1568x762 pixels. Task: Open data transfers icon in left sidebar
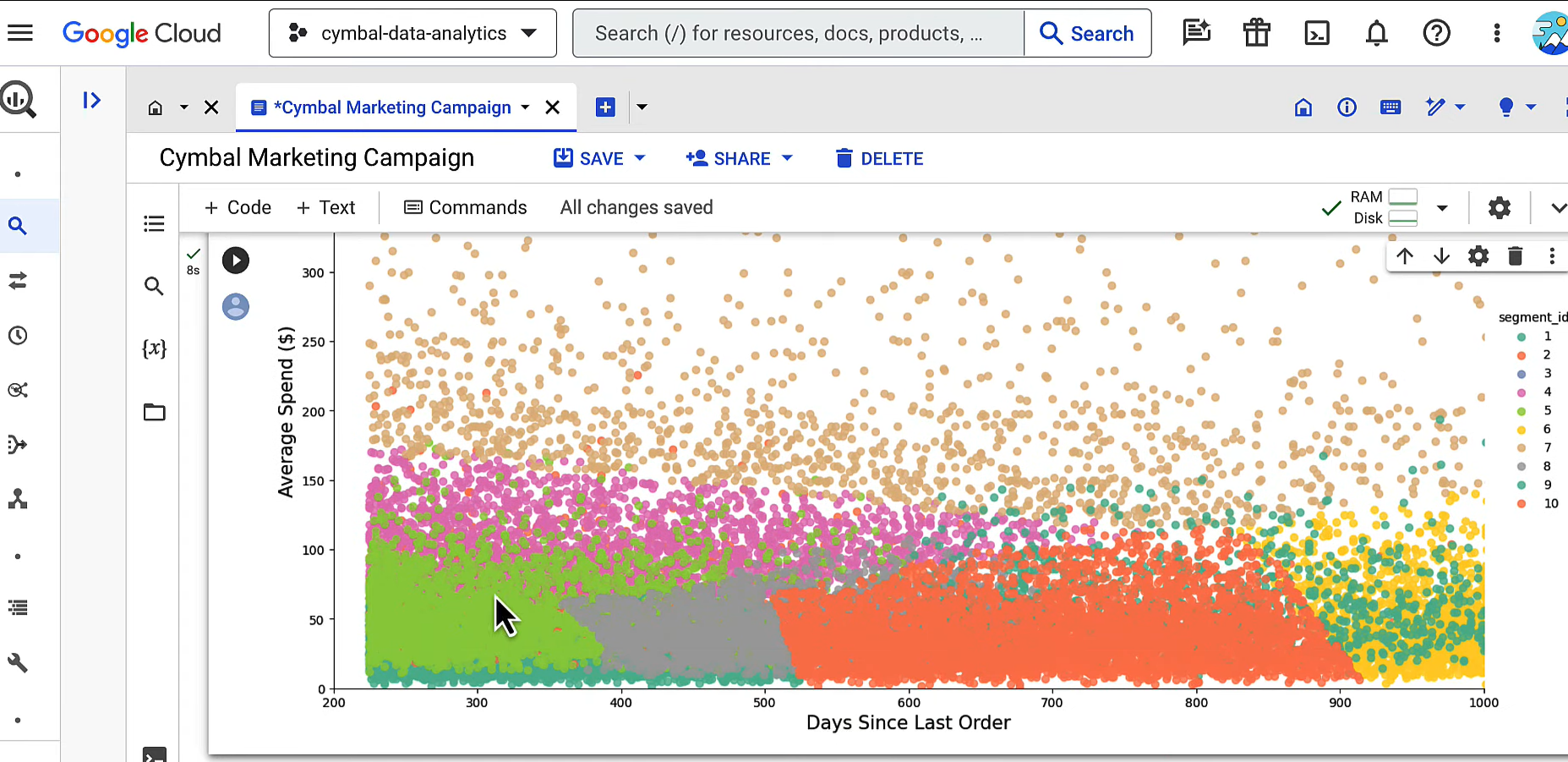coord(18,281)
